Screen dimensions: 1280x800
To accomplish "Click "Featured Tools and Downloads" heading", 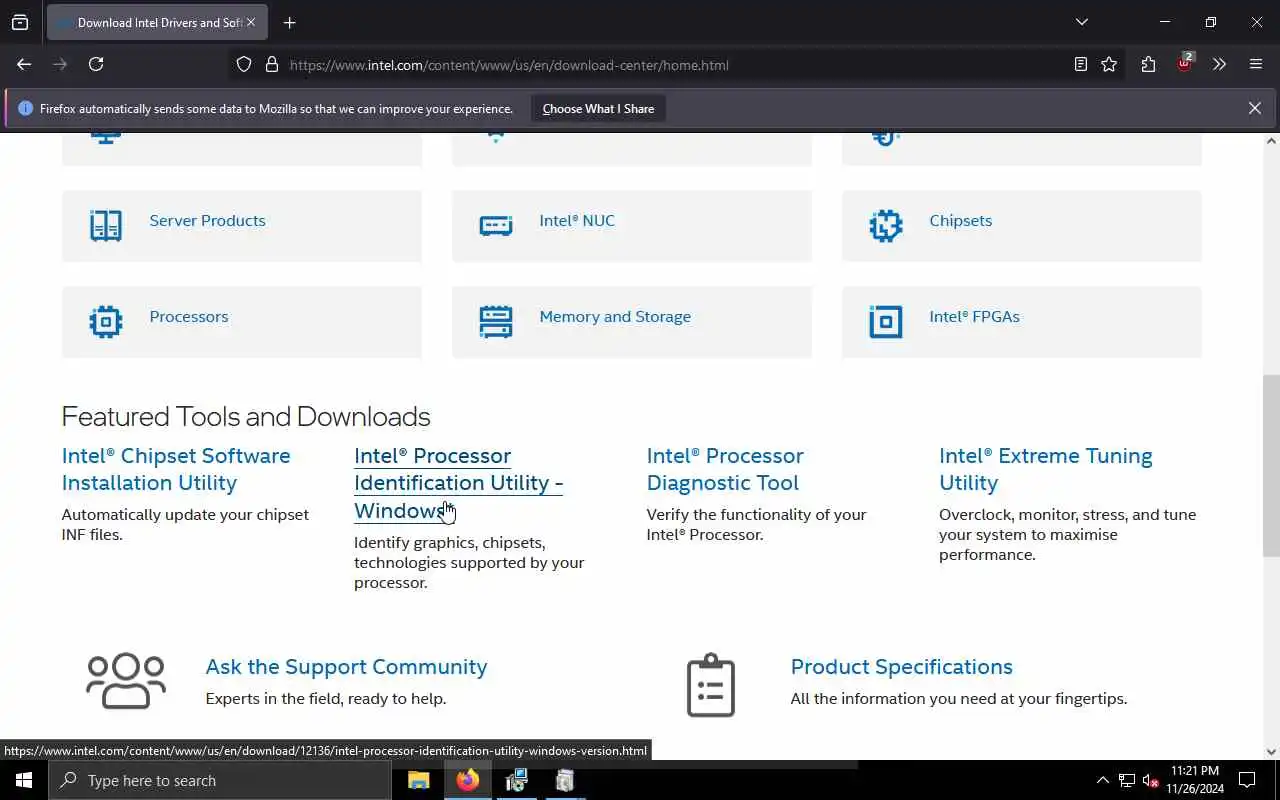I will [246, 416].
